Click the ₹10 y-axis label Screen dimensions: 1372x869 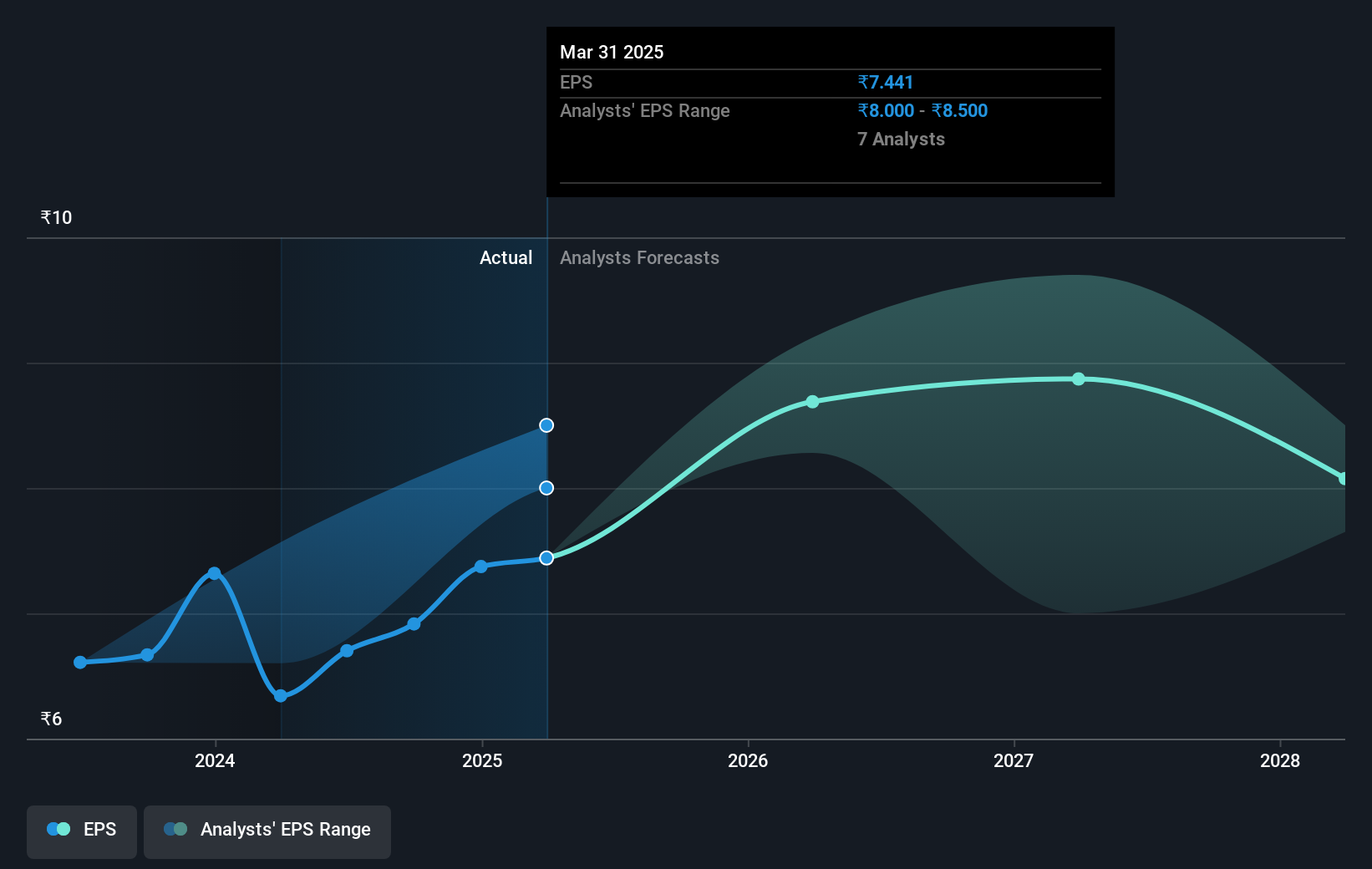[56, 218]
